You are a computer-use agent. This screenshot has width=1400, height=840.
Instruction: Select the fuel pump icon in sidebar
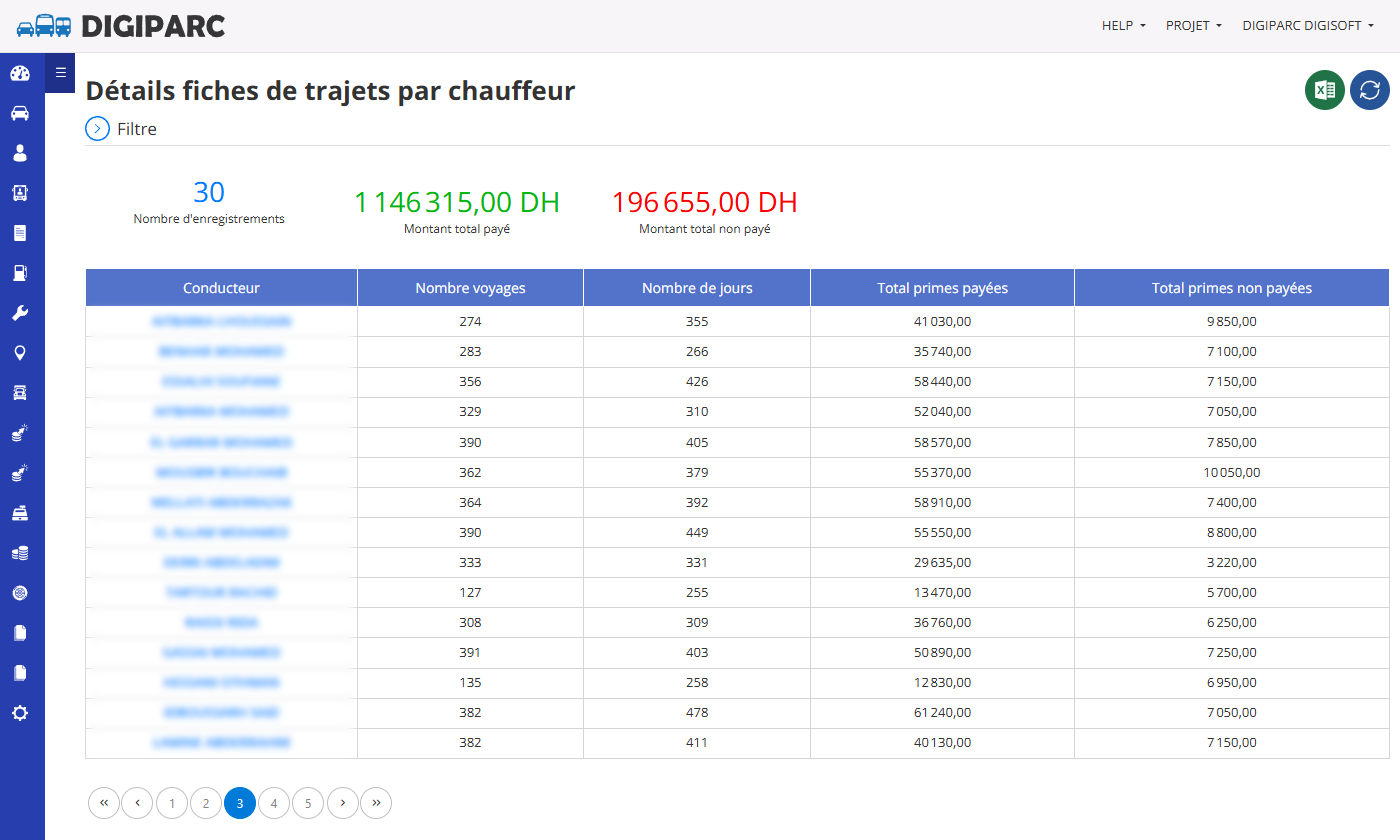[x=20, y=273]
